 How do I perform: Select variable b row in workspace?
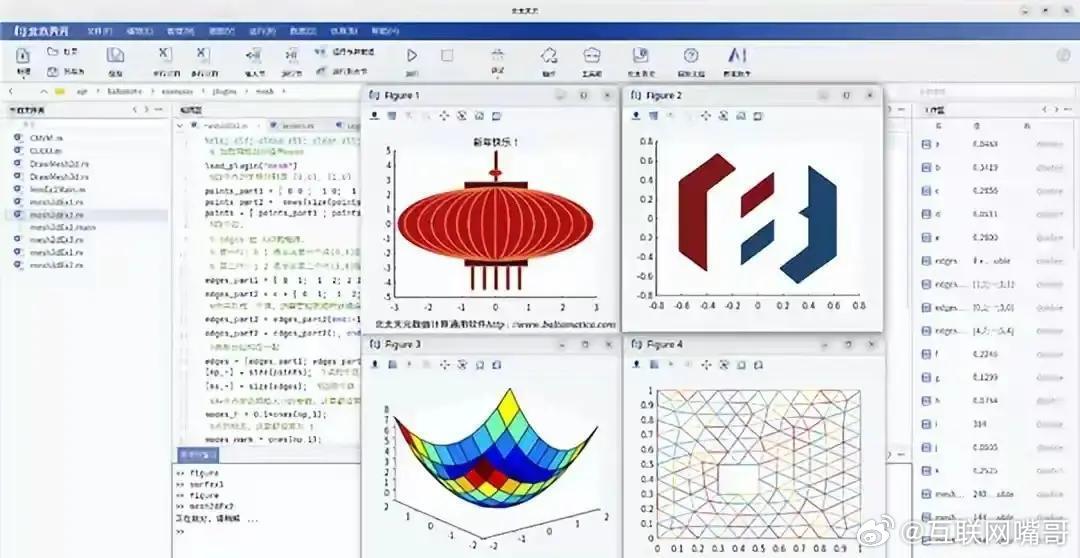tap(993, 167)
